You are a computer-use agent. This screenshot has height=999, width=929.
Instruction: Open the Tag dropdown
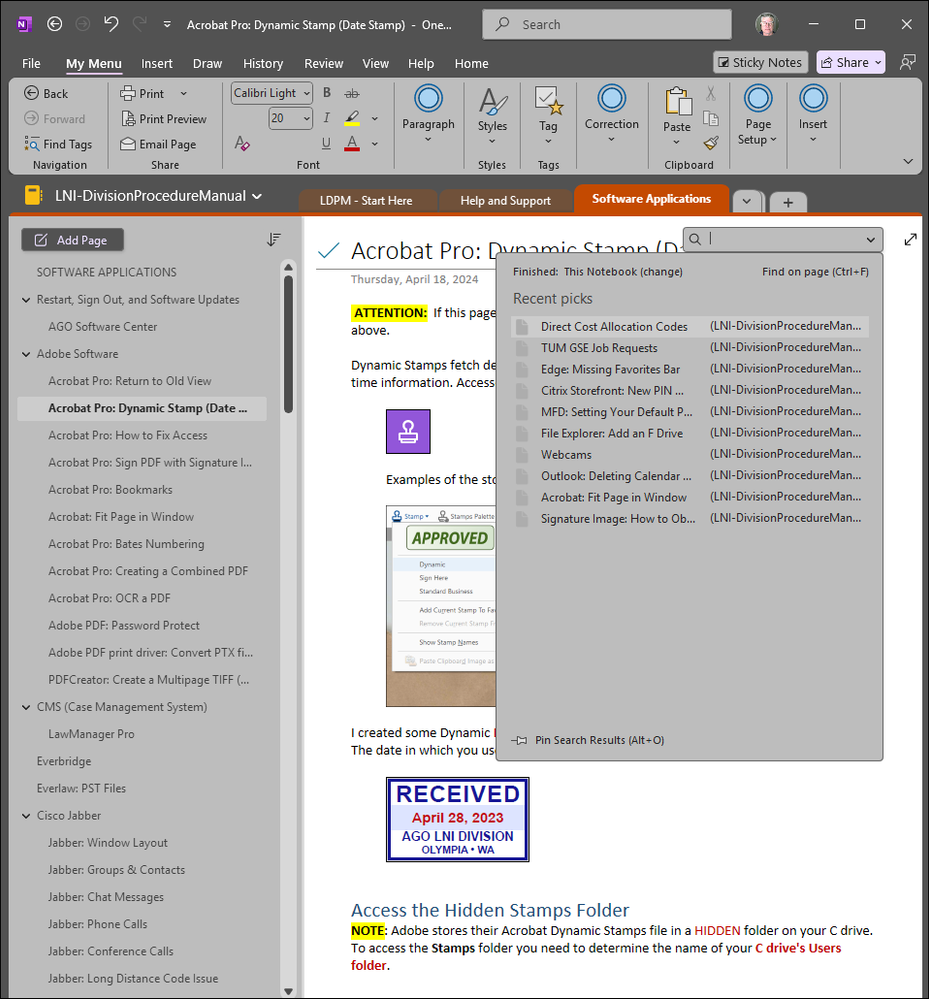coord(548,116)
